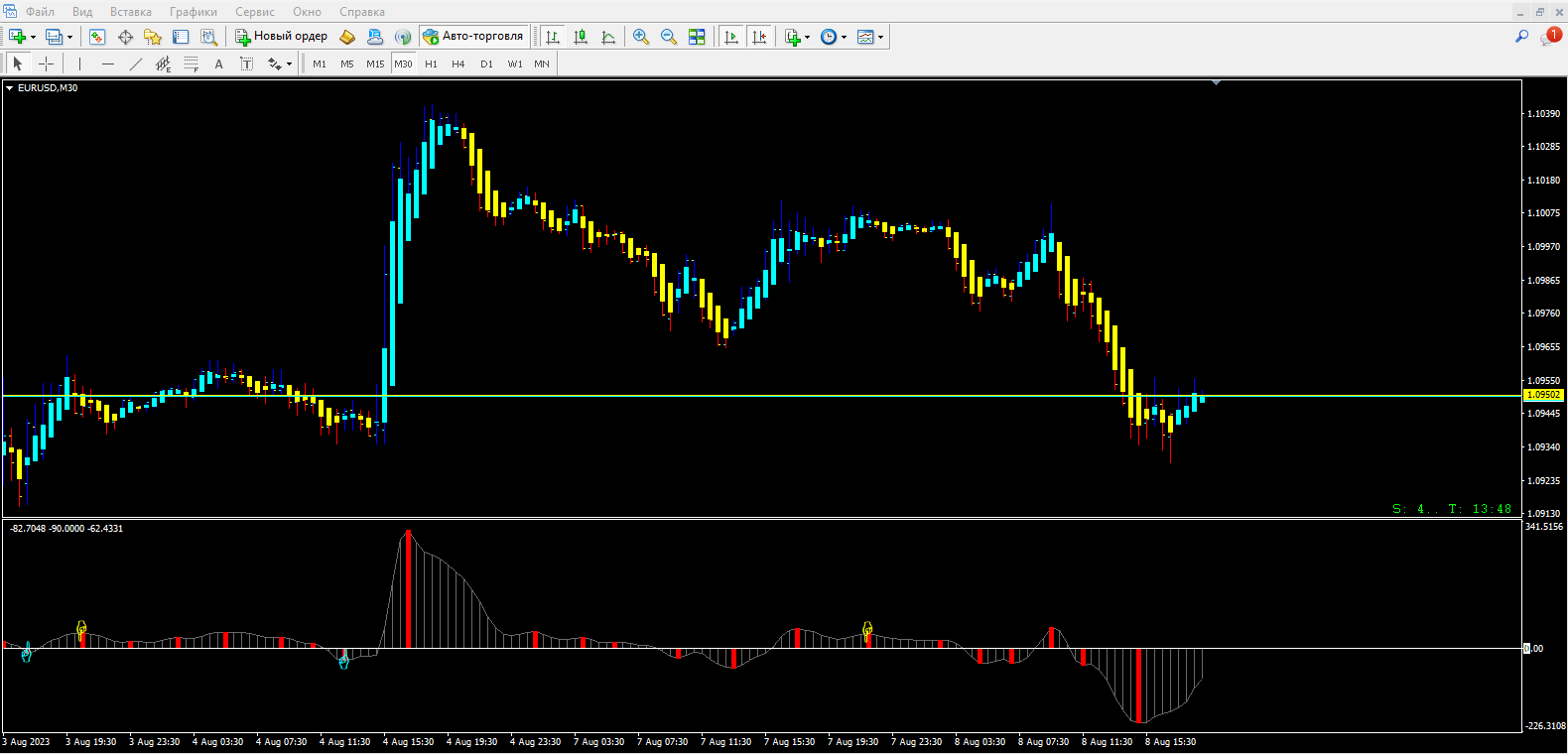Select the trendline drawing tool

point(136,63)
